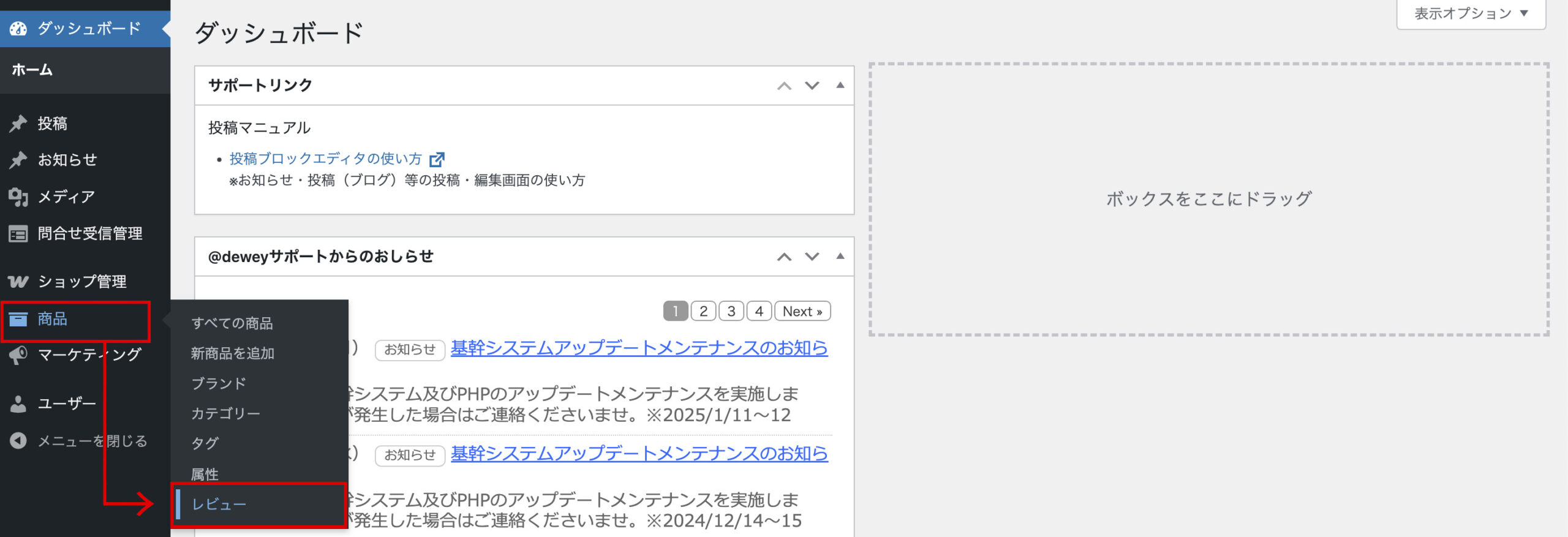
Task: Open the 投稿ブロックエディタの使い方 link
Action: pyautogui.click(x=326, y=159)
